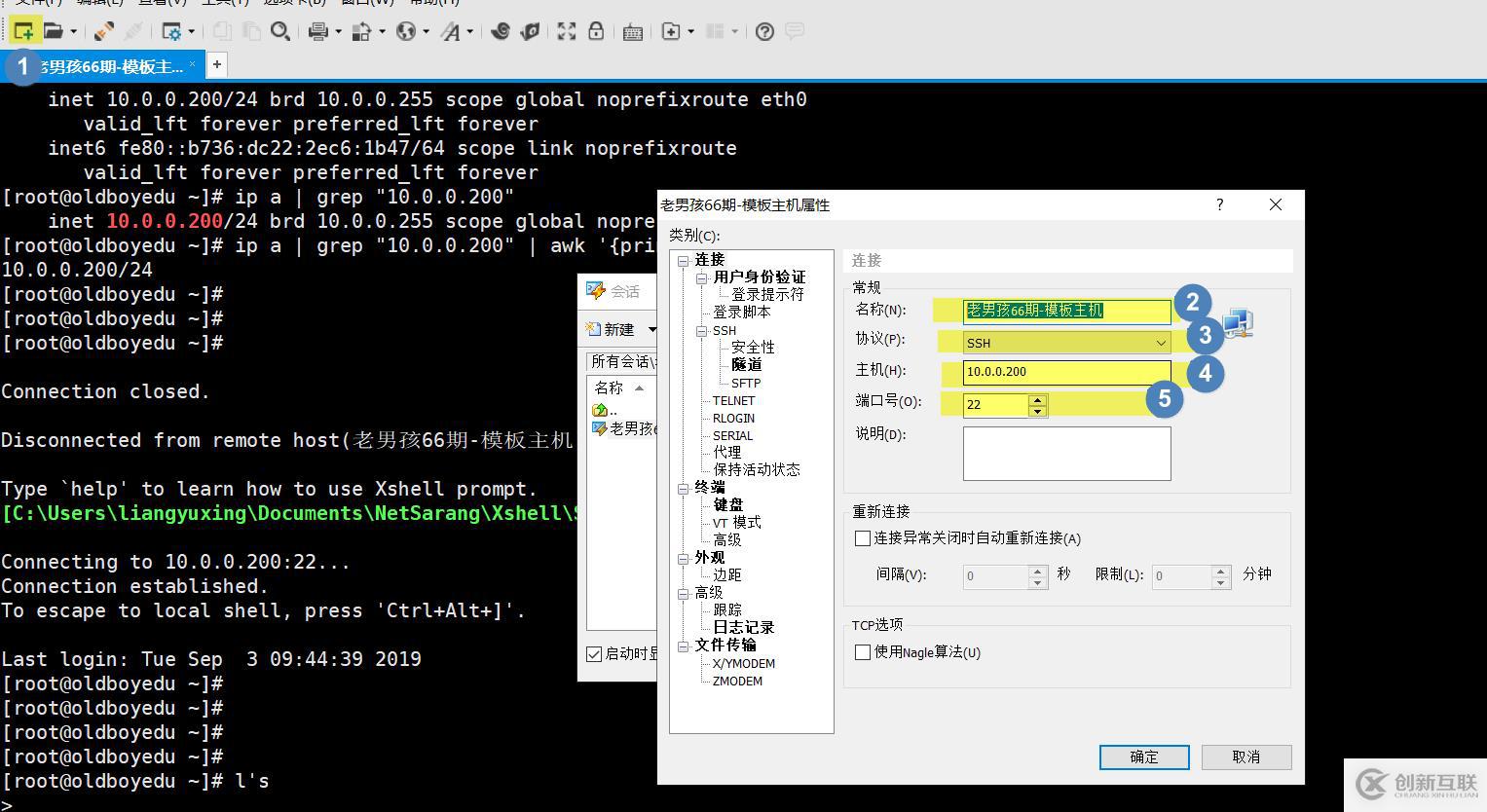Click the host field containing 10.0.0.200

coord(1066,372)
